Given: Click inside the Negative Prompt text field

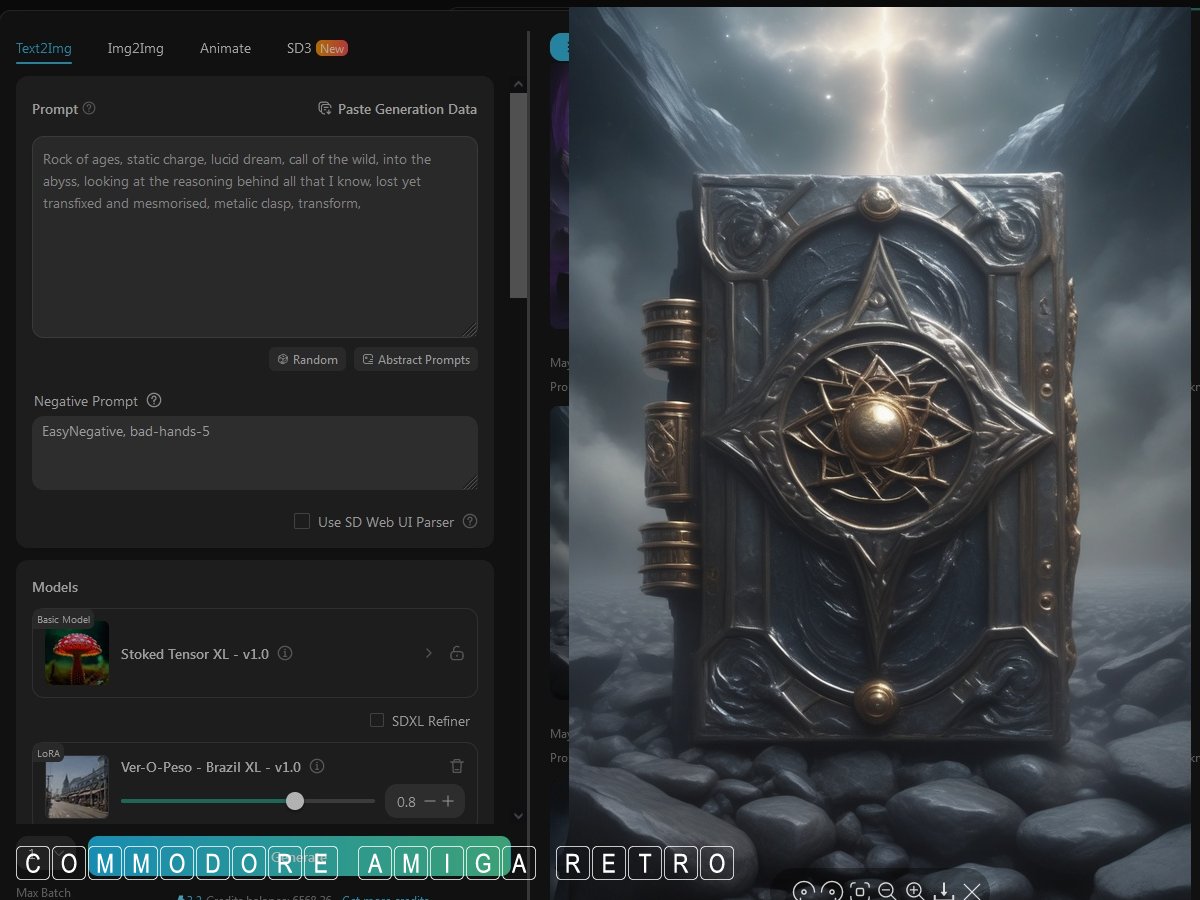Looking at the screenshot, I should pyautogui.click(x=254, y=453).
